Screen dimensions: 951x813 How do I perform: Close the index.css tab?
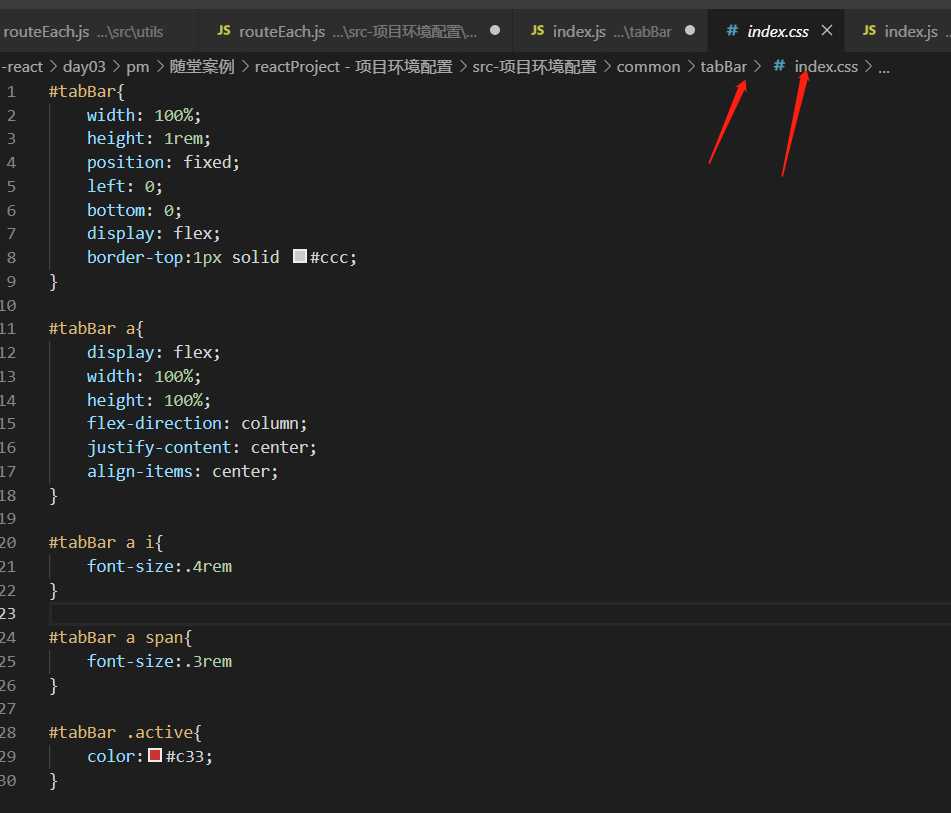pos(827,30)
